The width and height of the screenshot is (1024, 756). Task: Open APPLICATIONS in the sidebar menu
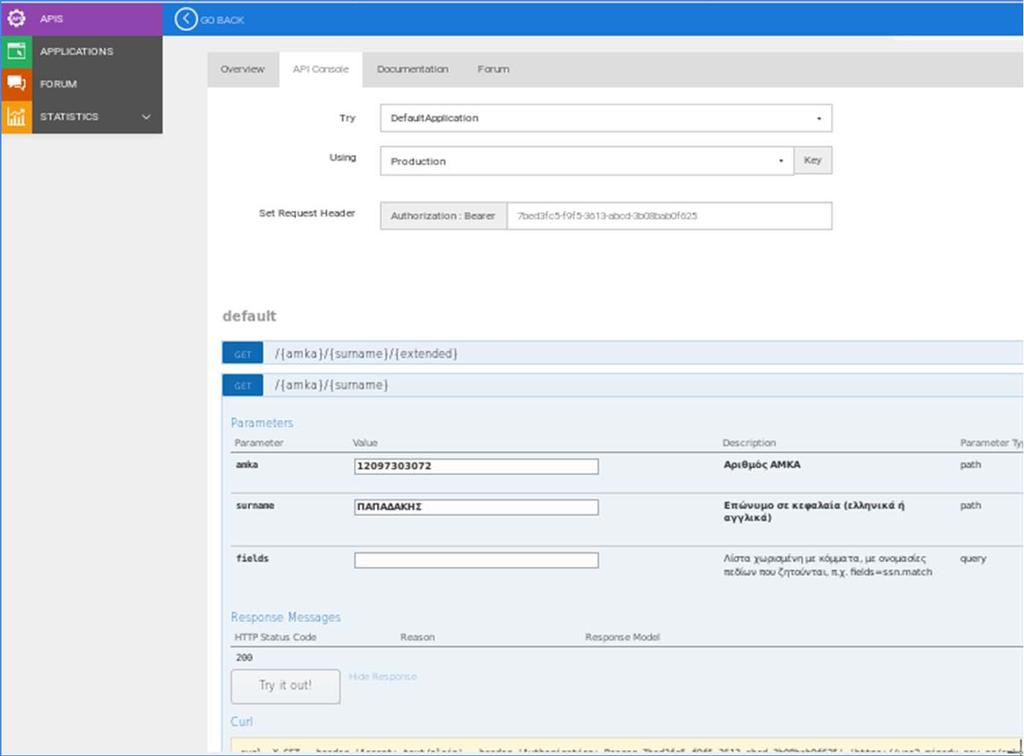pyautogui.click(x=82, y=52)
